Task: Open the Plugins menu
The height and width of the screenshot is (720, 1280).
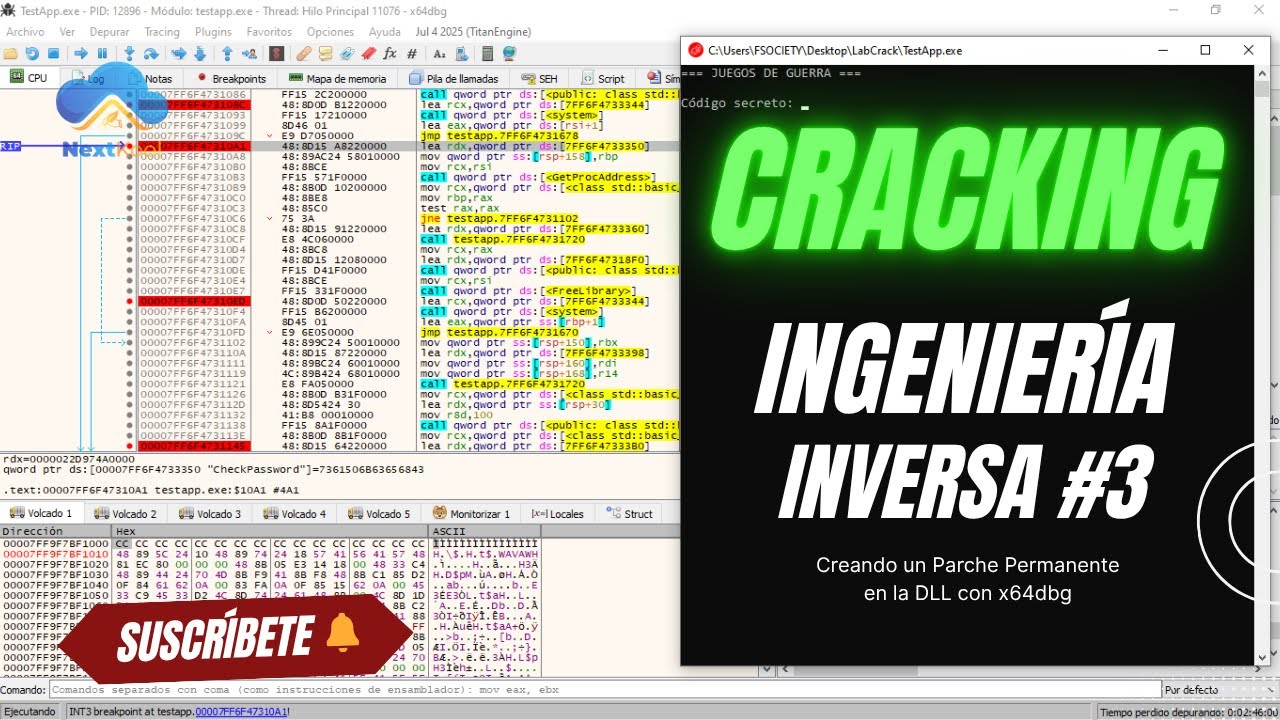Action: pos(213,32)
